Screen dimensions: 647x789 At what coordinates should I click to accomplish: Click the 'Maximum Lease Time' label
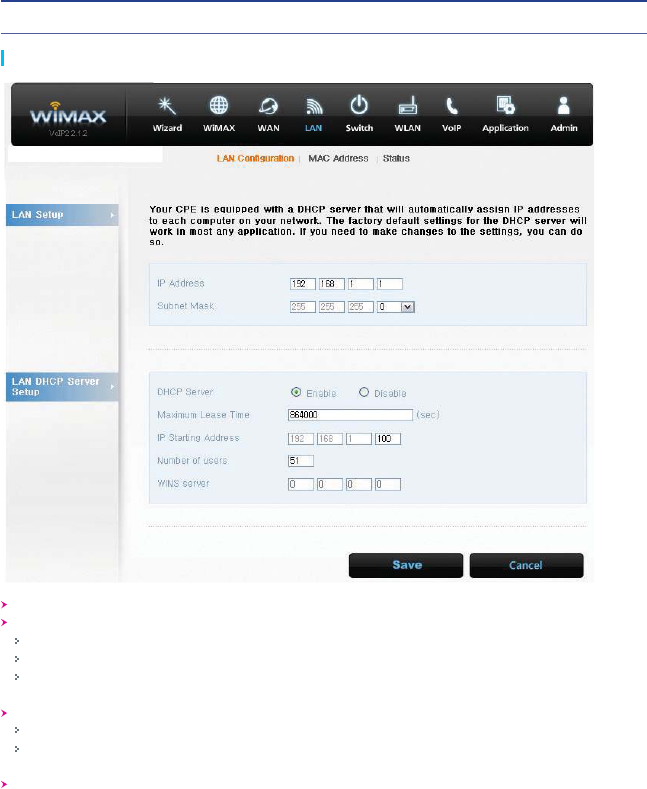coord(203,415)
